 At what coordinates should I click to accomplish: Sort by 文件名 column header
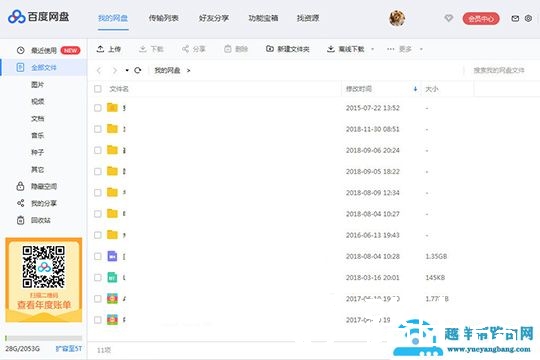[x=119, y=89]
